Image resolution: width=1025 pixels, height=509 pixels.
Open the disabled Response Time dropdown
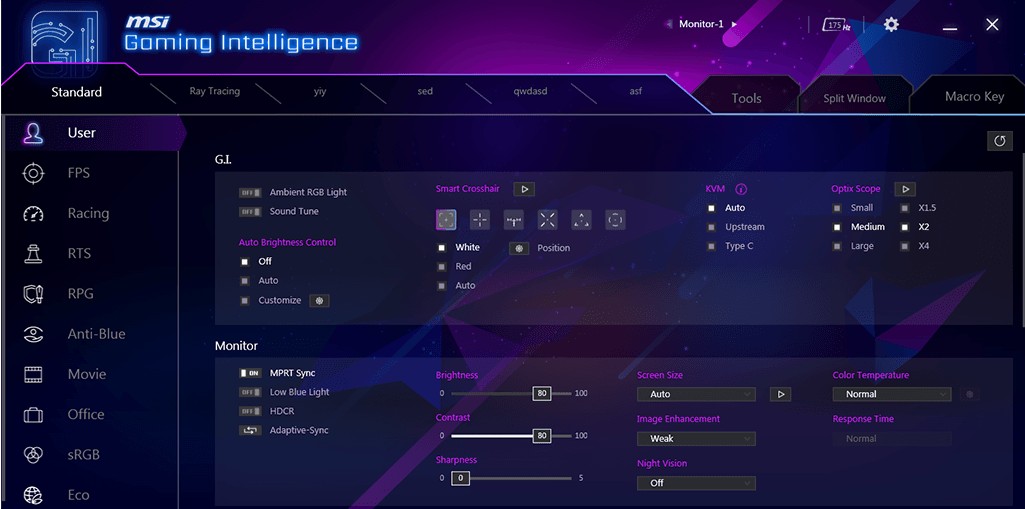[892, 438]
